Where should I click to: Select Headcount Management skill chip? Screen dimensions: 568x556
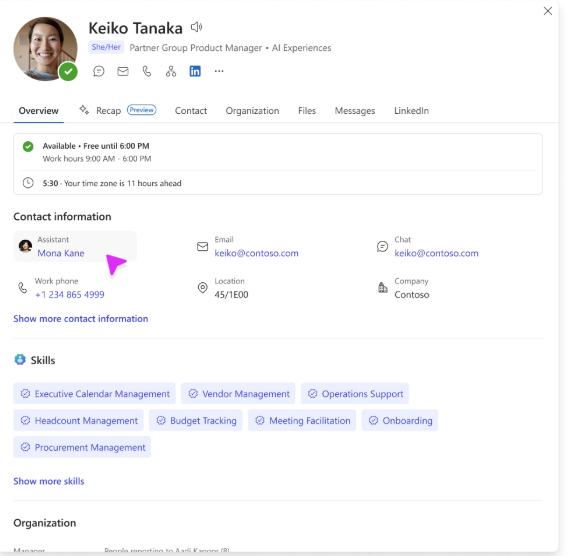point(79,421)
